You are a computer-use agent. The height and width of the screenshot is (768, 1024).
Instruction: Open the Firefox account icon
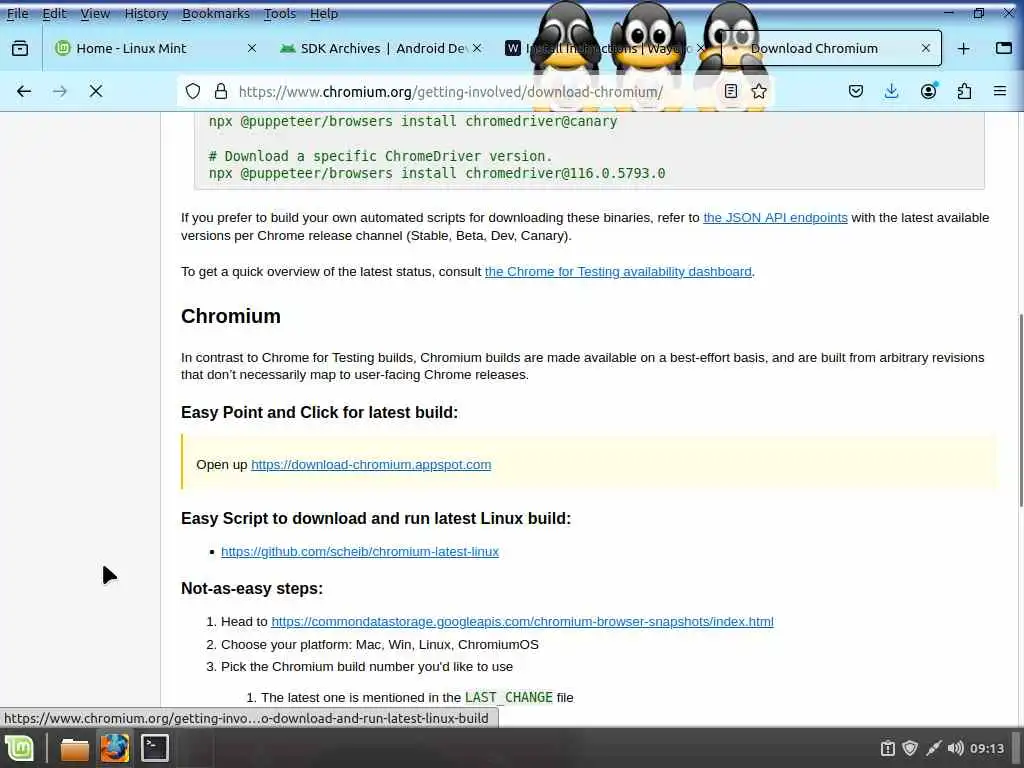[x=928, y=91]
